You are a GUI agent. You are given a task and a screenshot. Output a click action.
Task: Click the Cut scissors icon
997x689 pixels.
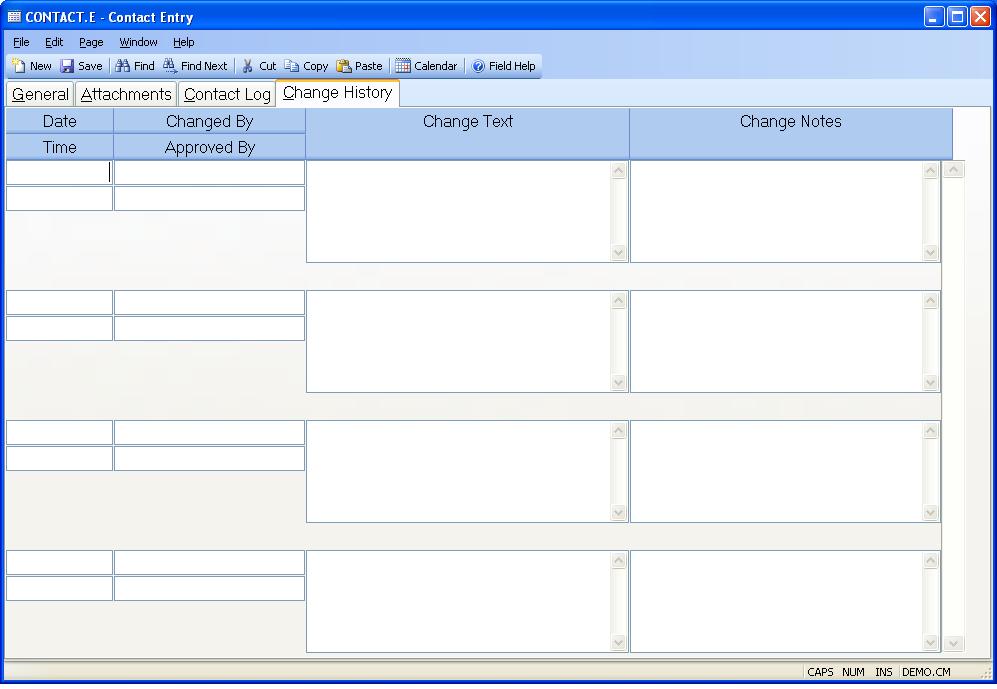coord(248,66)
